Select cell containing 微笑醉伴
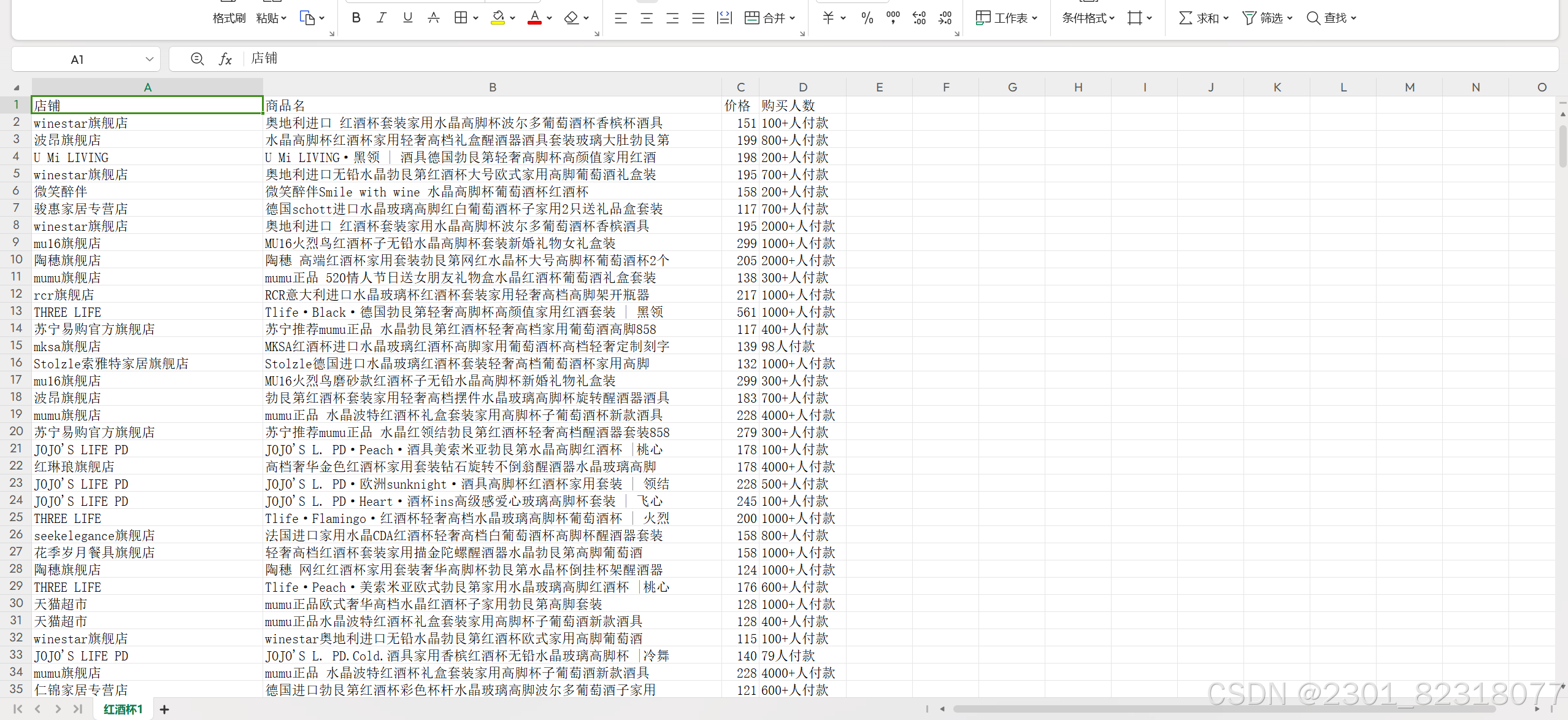This screenshot has width=1568, height=720. [147, 192]
